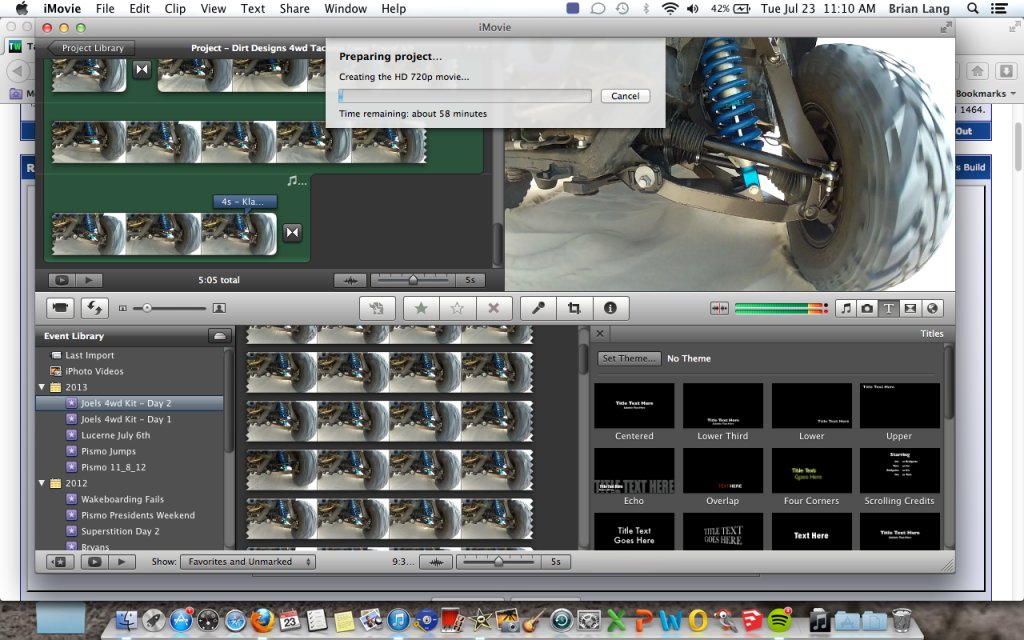1024x640 pixels.
Task: Select the crop and rotate tool
Action: [x=574, y=308]
